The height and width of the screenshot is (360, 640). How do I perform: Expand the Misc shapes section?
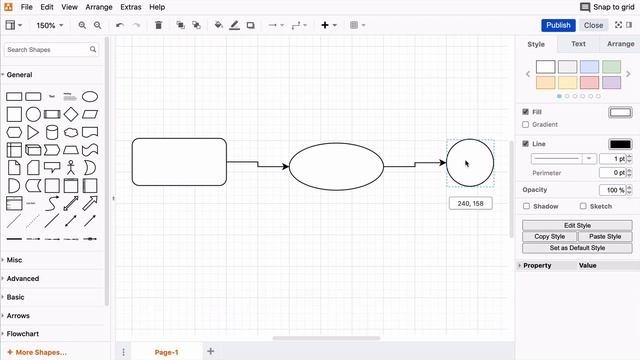point(14,260)
